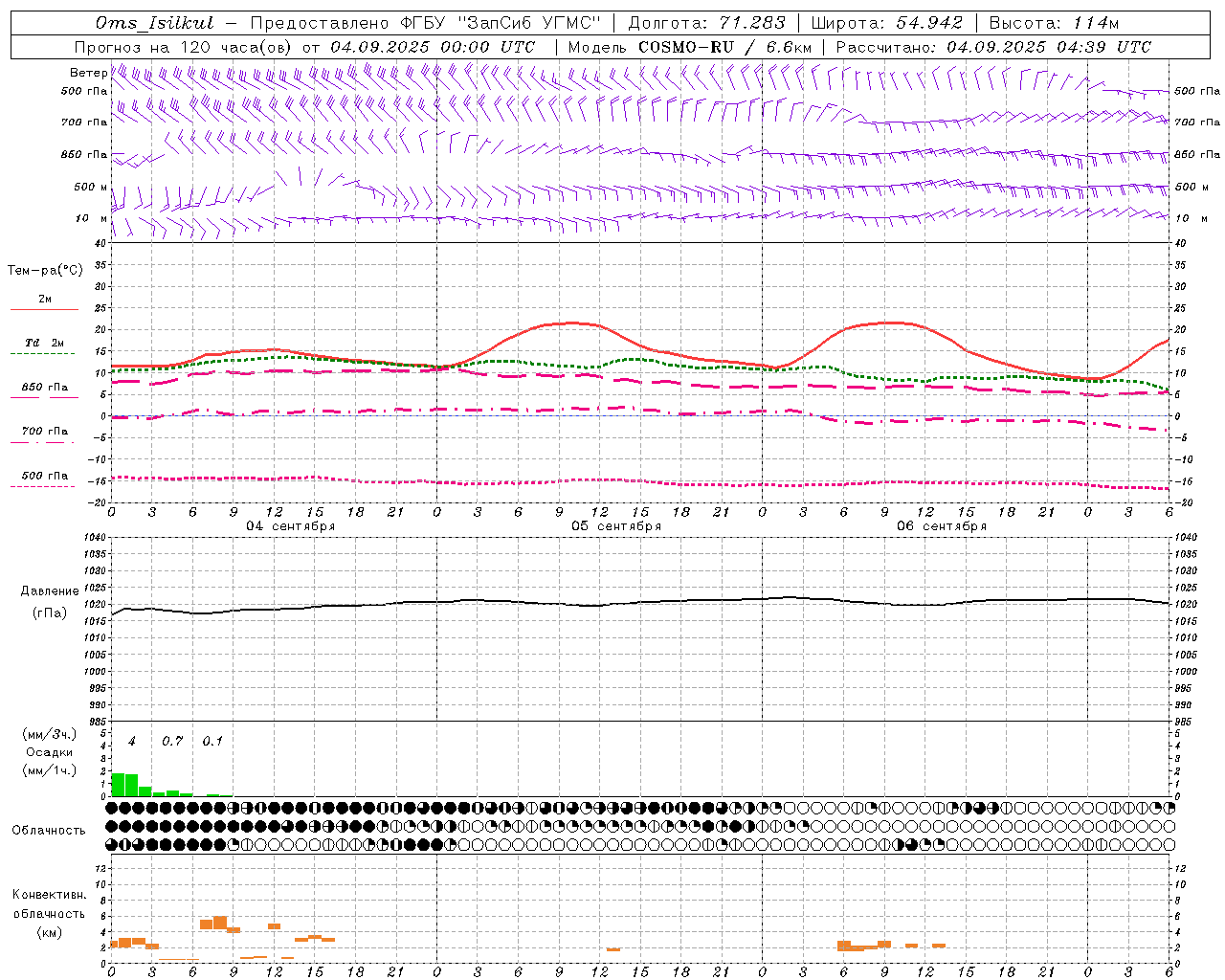
Task: Click the latitude value "Широта: 54.942"
Action: [x=887, y=23]
